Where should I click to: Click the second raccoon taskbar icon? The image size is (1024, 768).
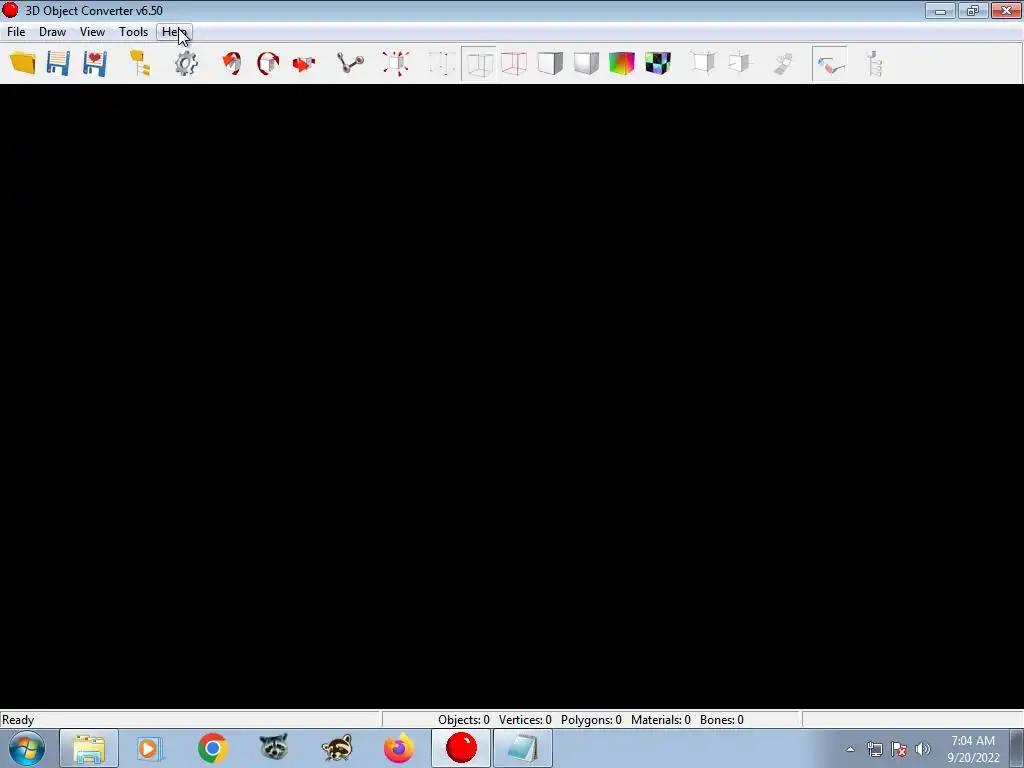pyautogui.click(x=336, y=748)
